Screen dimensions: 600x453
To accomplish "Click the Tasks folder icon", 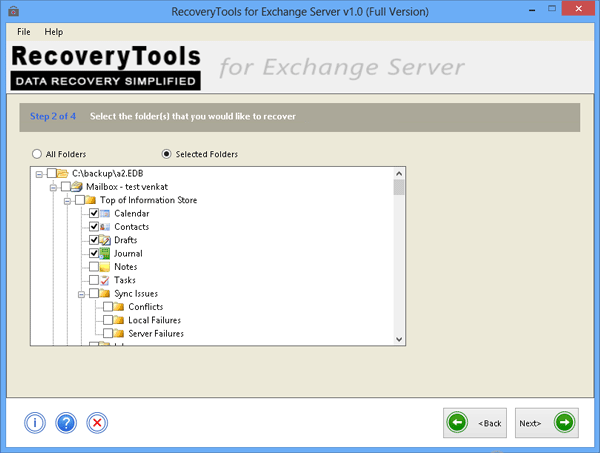I will click(105, 280).
